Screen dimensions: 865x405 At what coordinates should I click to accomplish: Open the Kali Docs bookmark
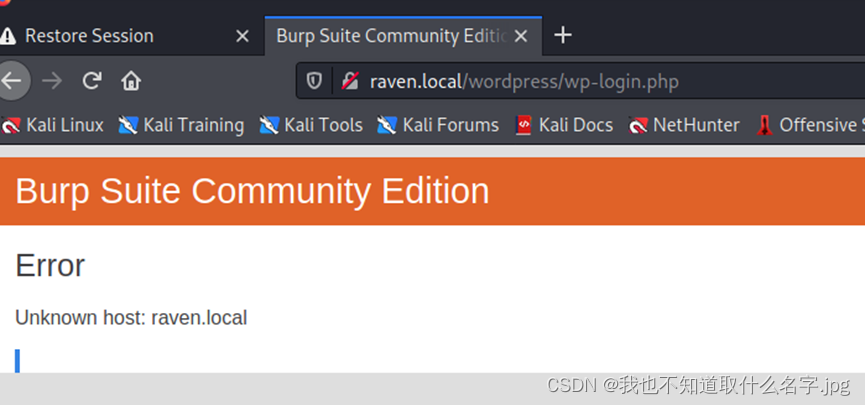564,125
